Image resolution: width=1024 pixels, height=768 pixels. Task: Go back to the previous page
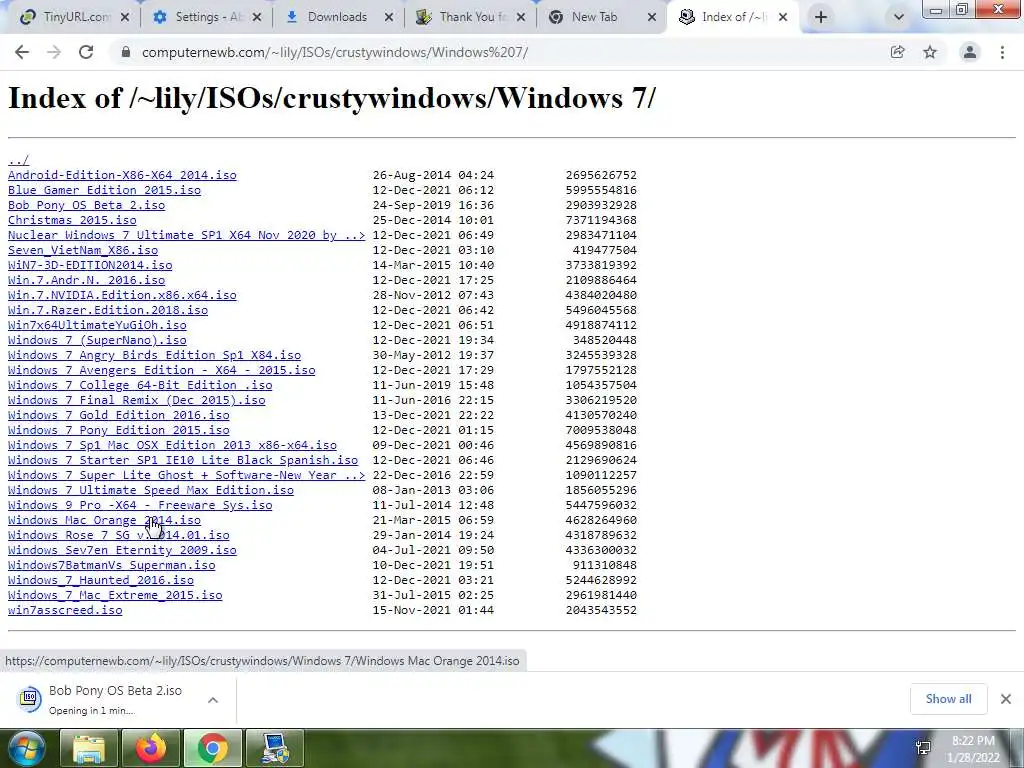[x=22, y=52]
